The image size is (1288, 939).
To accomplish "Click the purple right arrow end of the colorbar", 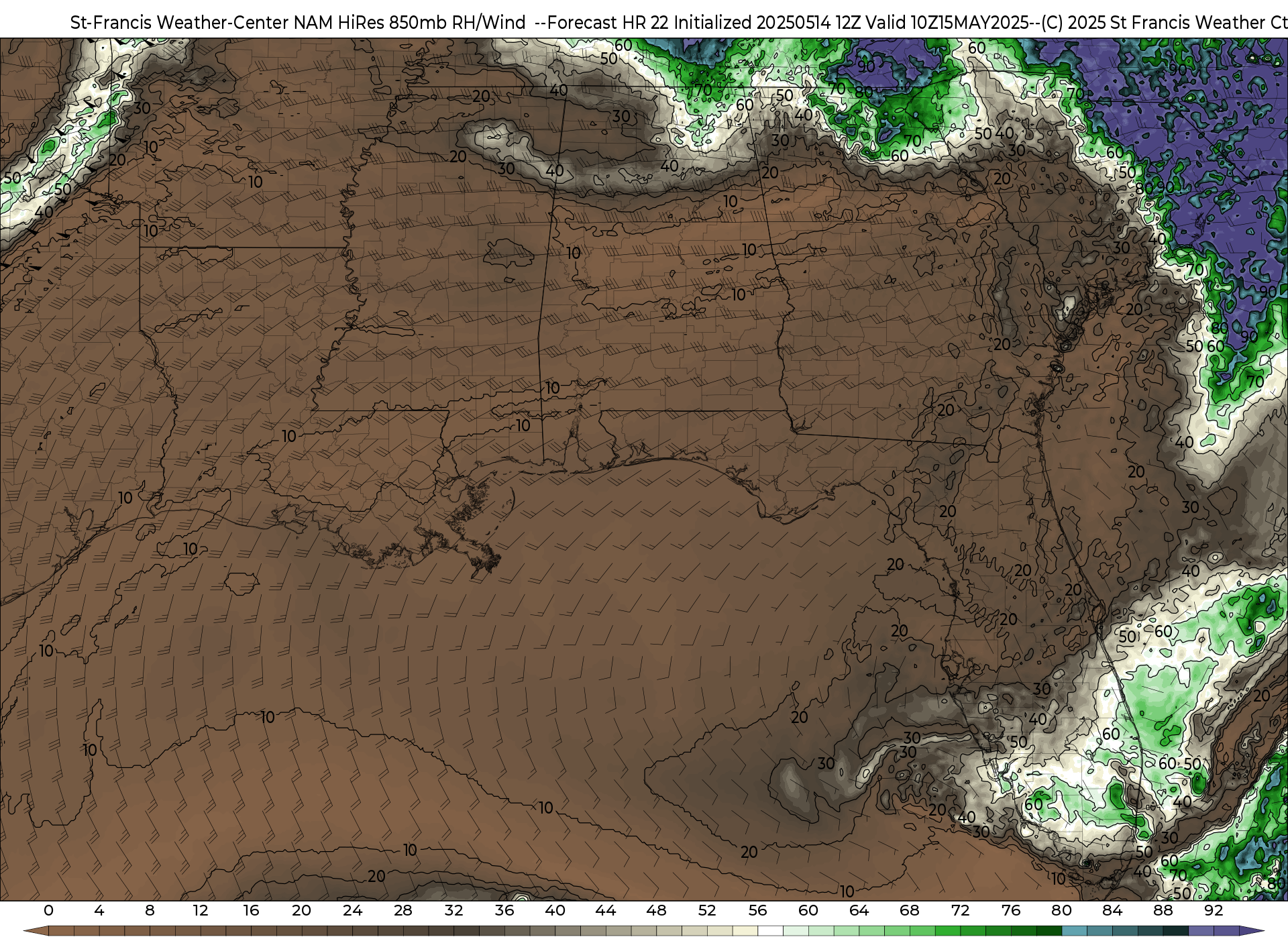I will [x=1250, y=931].
